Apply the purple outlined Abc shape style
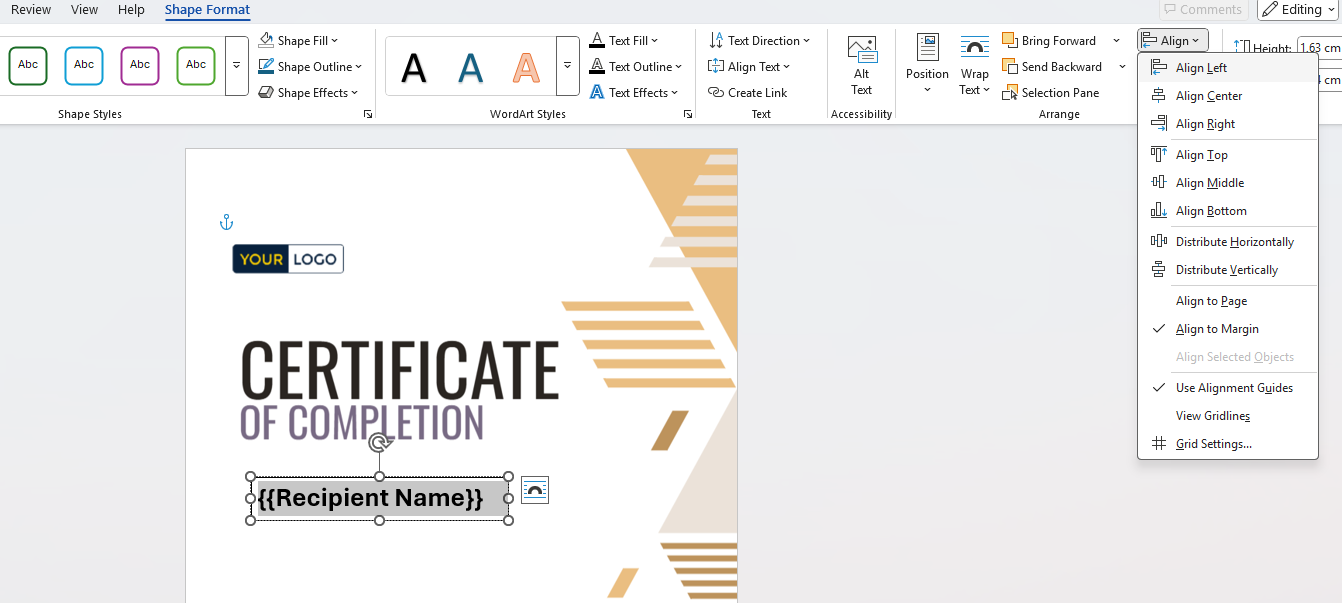Screen dimensions: 1342x603 (140, 66)
